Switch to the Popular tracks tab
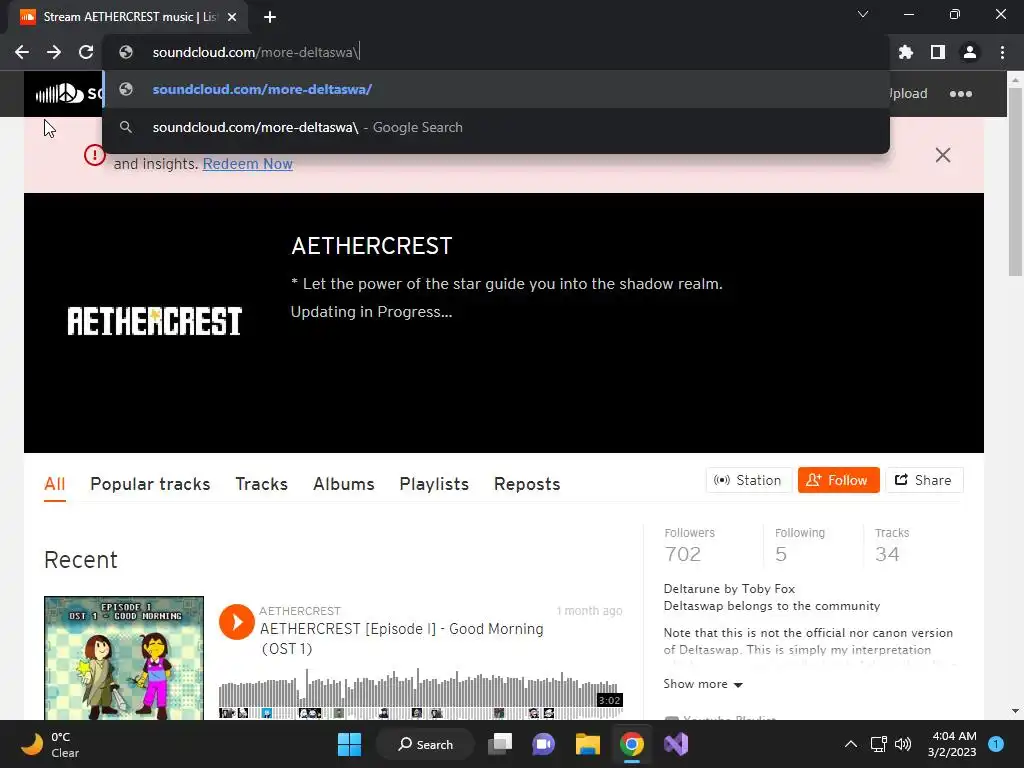Image resolution: width=1024 pixels, height=768 pixels. click(150, 484)
